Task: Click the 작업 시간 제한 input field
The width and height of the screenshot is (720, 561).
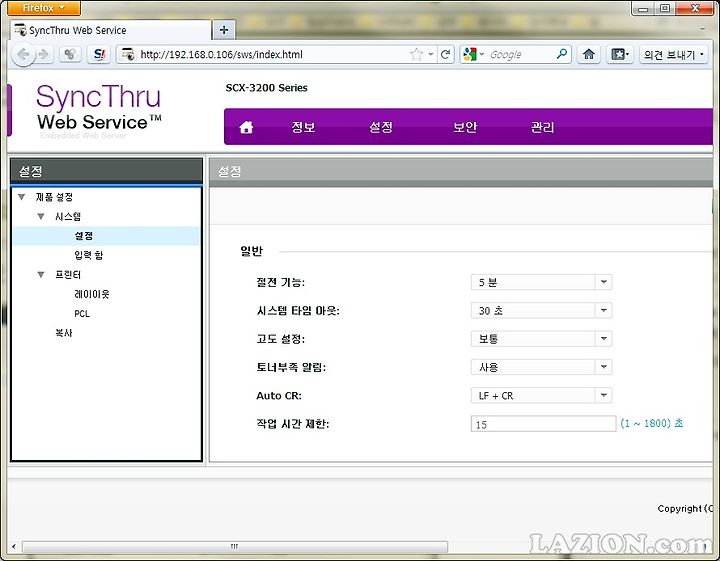Action: point(543,424)
